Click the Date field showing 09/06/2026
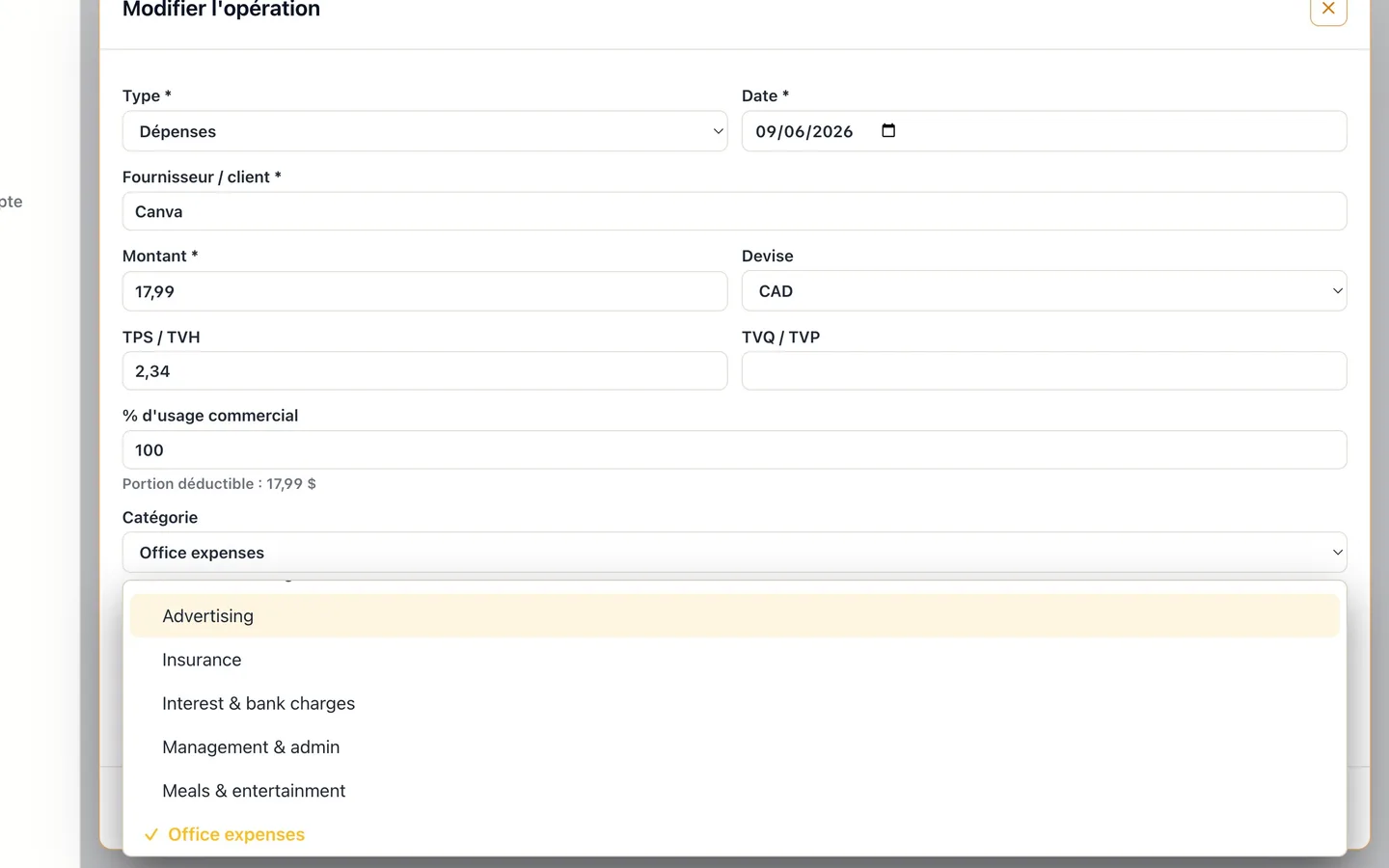The height and width of the screenshot is (868, 1389). pyautogui.click(x=1044, y=131)
